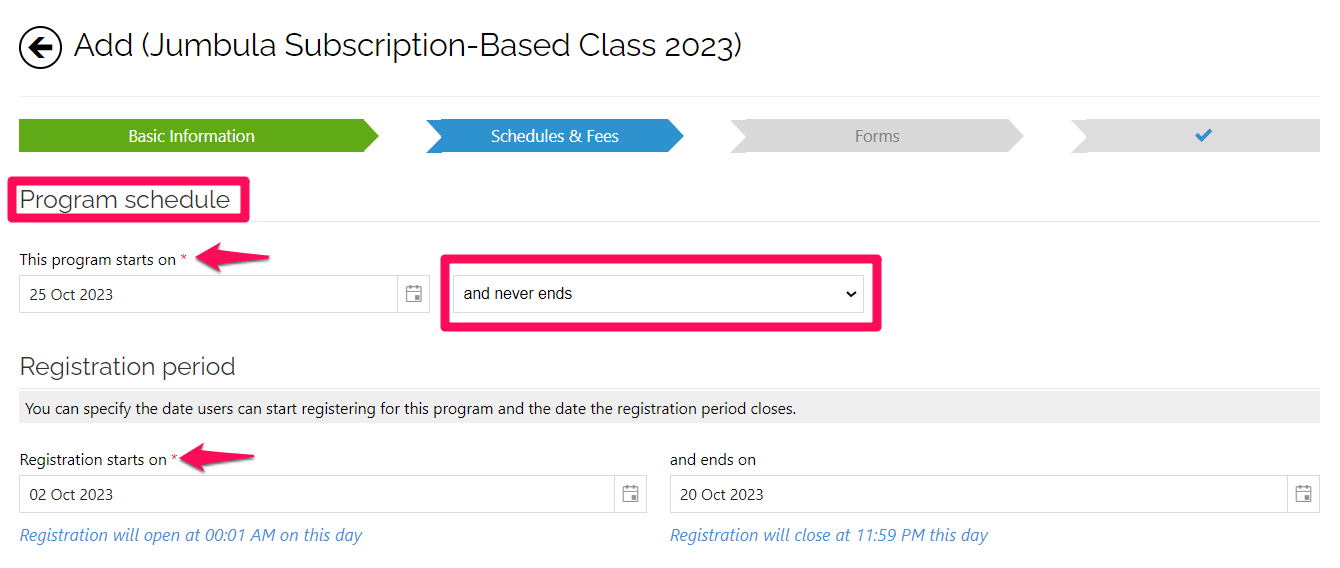Image resolution: width=1340 pixels, height=568 pixels.
Task: Open the Forms step
Action: (877, 136)
